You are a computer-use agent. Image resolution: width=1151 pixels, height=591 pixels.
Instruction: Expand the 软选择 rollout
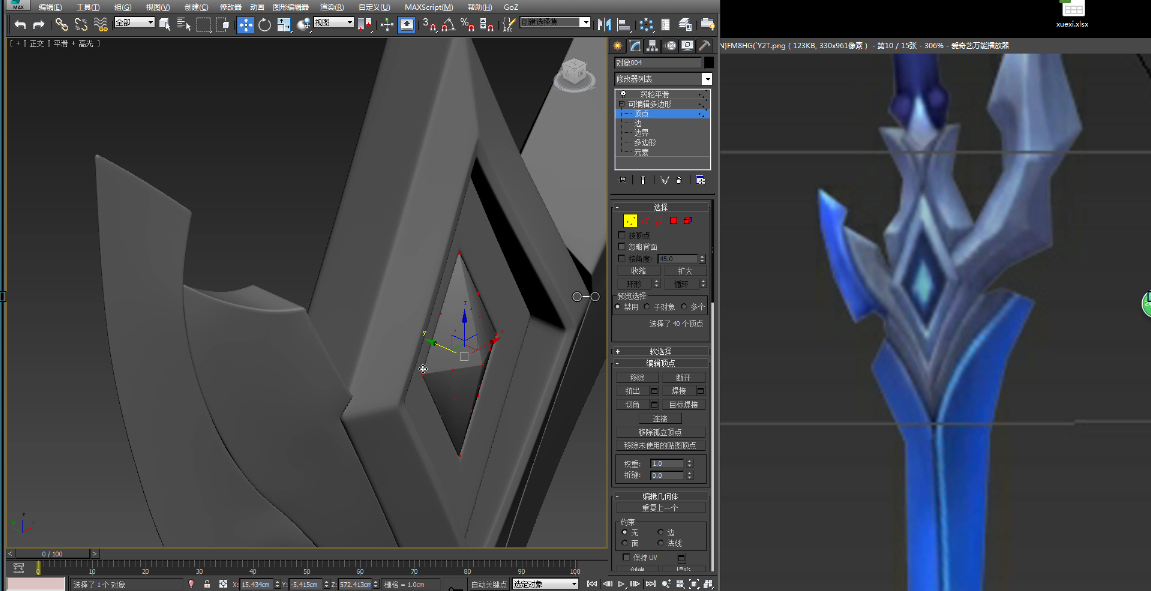click(661, 352)
